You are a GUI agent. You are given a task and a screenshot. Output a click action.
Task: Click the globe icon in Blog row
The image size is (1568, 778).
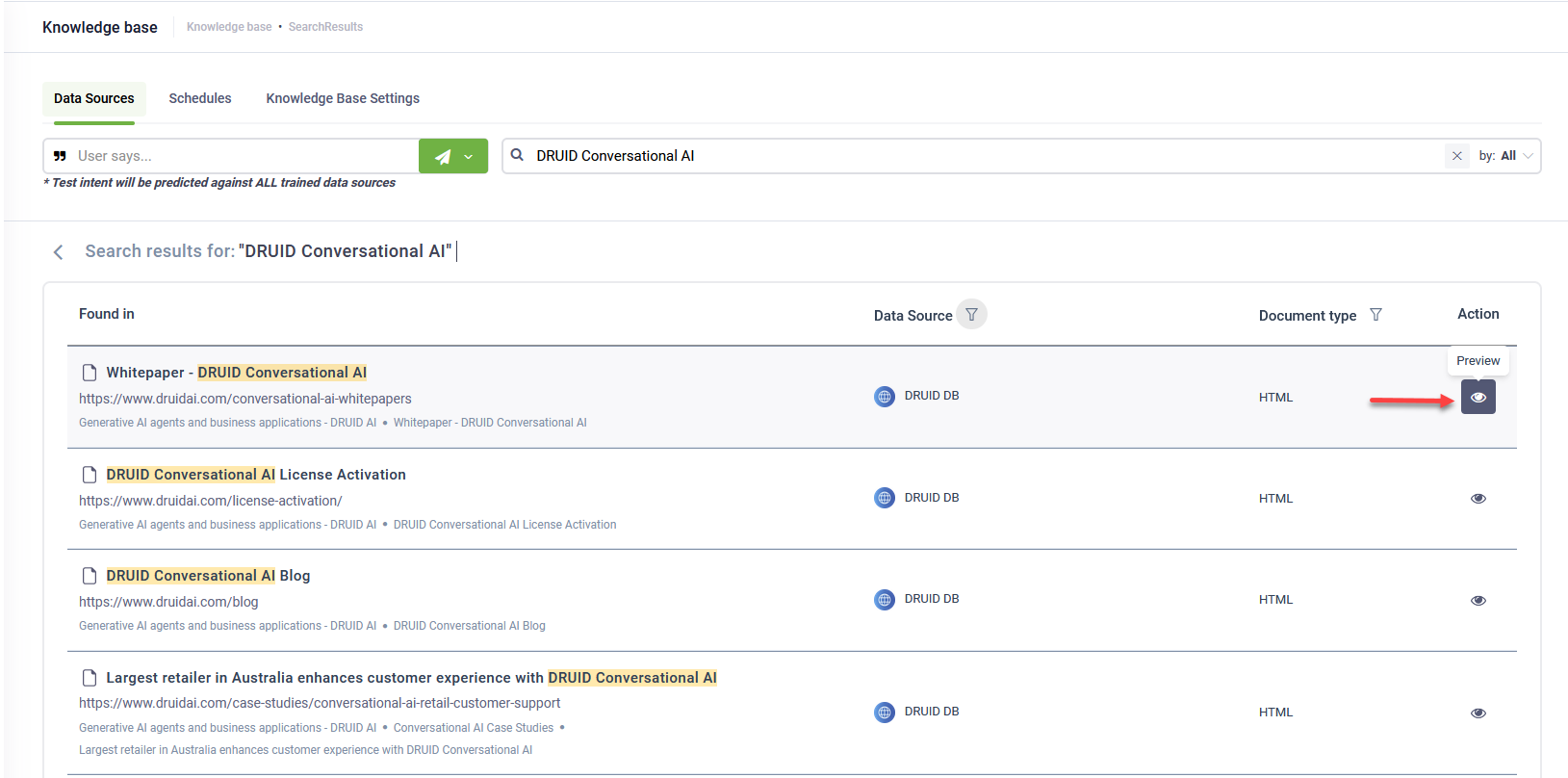(x=885, y=600)
